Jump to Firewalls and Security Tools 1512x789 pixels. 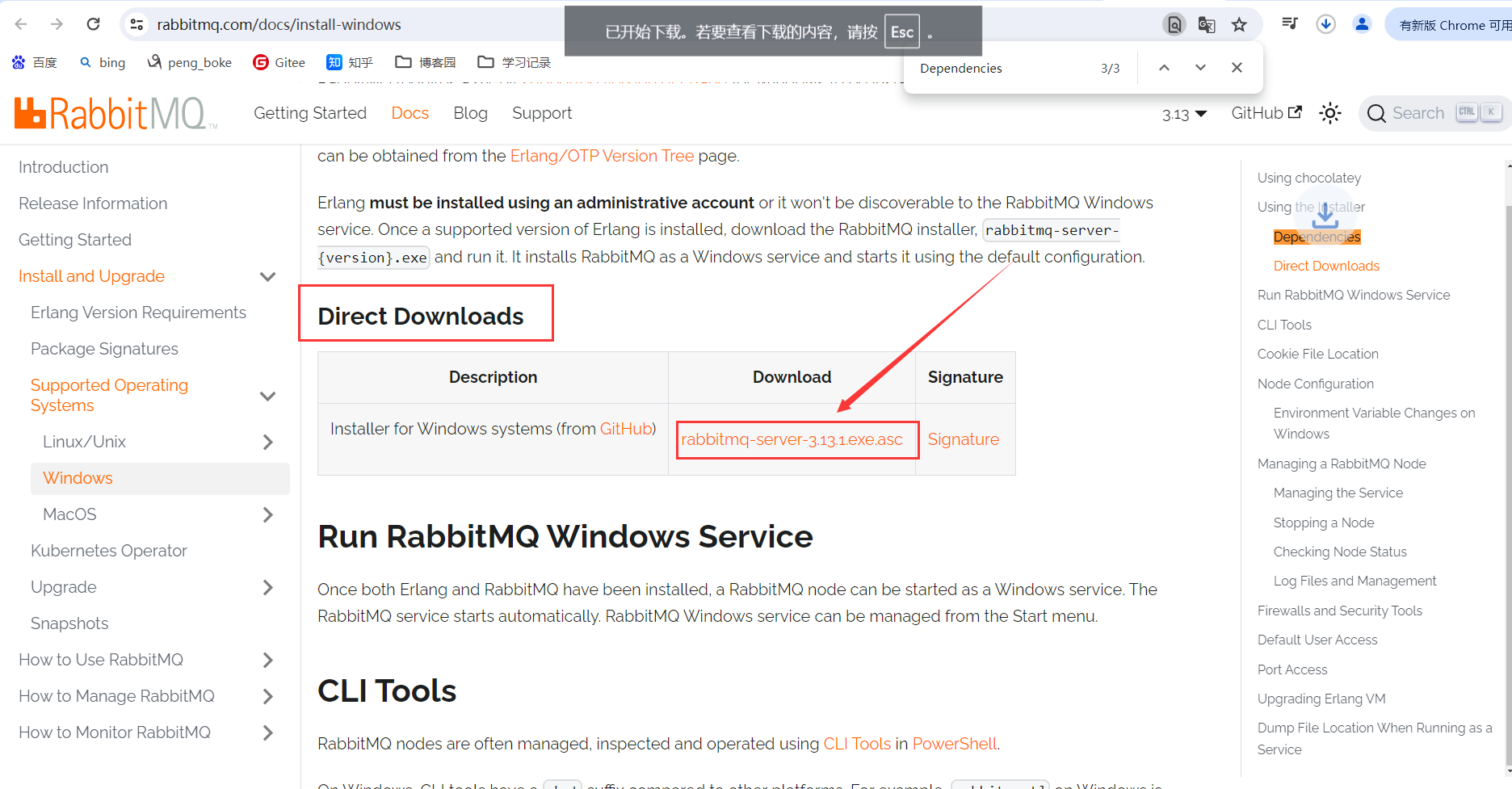[1340, 611]
